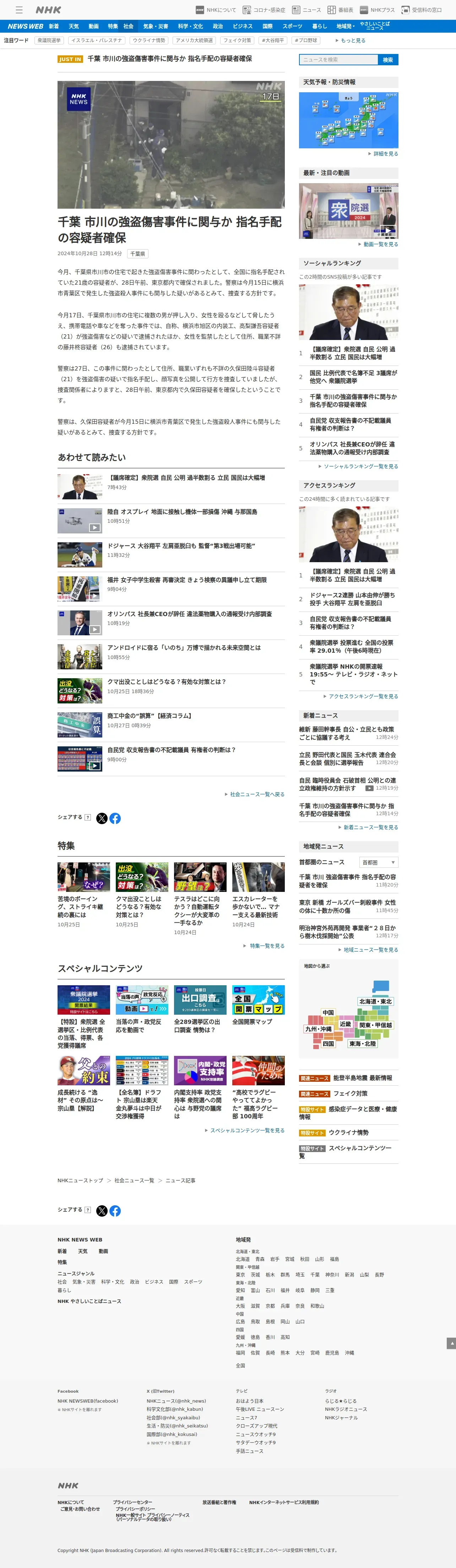Click #大谷翔平 keyword tag
The width and height of the screenshot is (456, 1568).
(x=273, y=40)
